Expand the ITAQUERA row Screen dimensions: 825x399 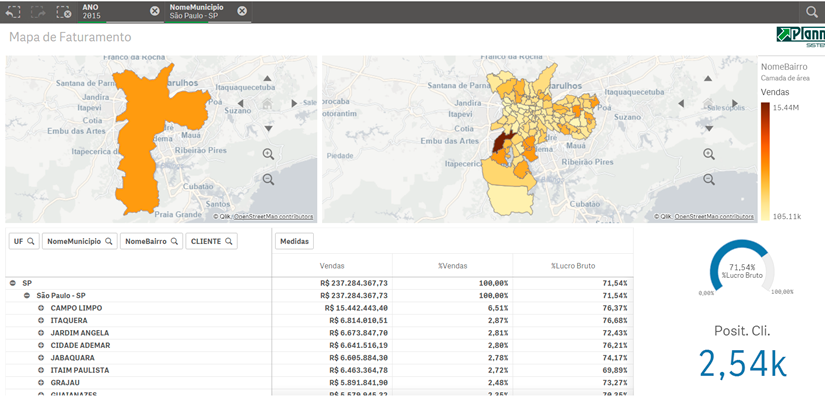point(41,321)
